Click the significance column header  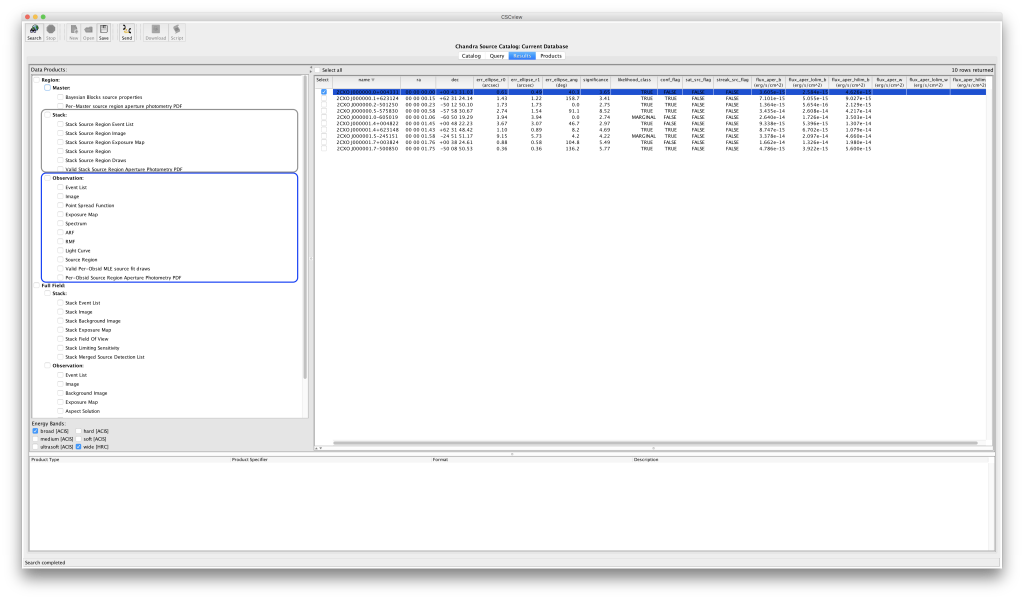596,82
